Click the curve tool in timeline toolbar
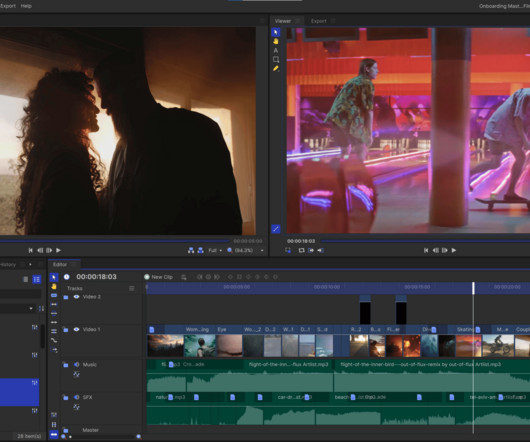Screen dimensions: 530x442 pyautogui.click(x=54, y=340)
